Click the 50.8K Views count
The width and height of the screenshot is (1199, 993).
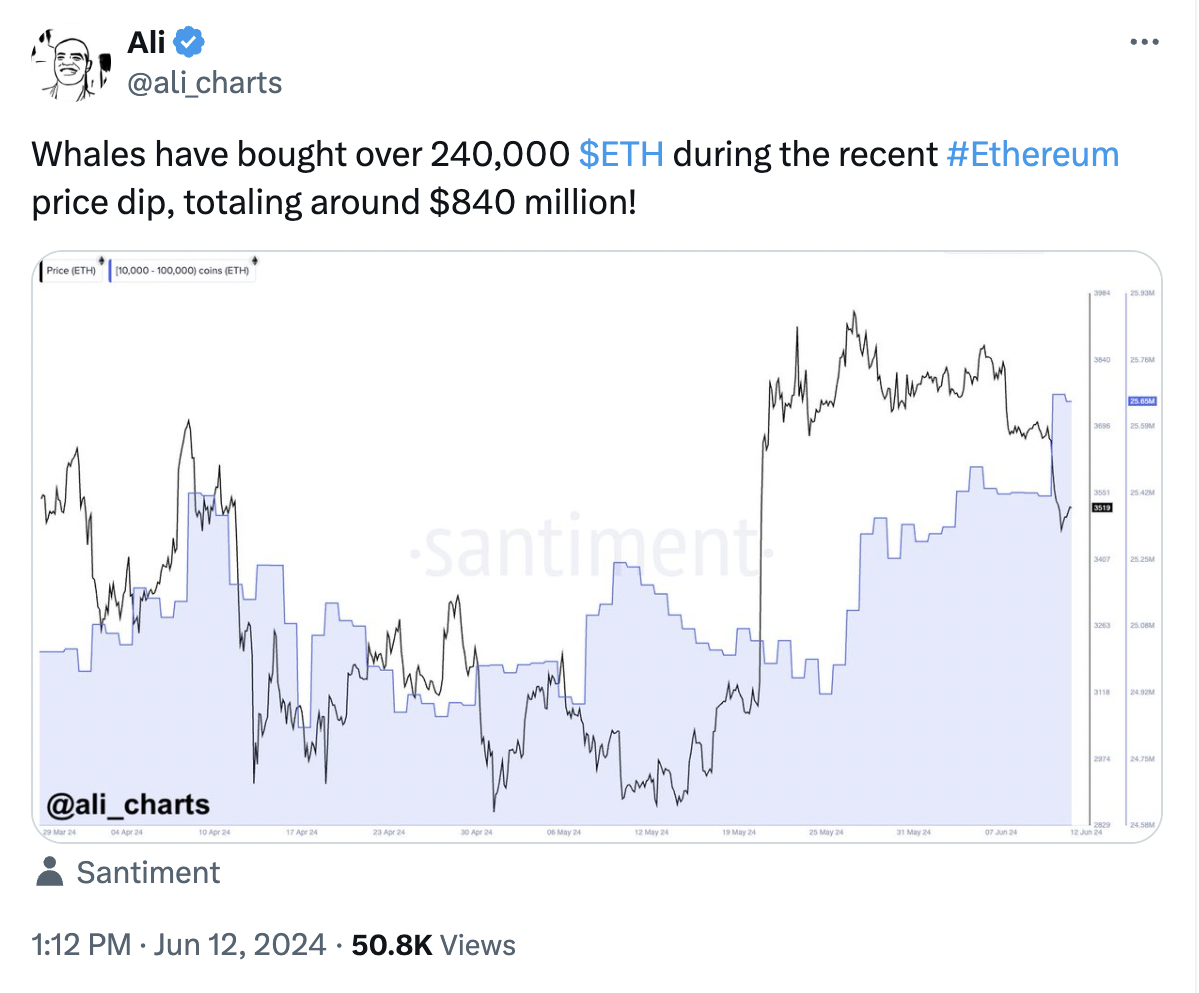pyautogui.click(x=433, y=945)
